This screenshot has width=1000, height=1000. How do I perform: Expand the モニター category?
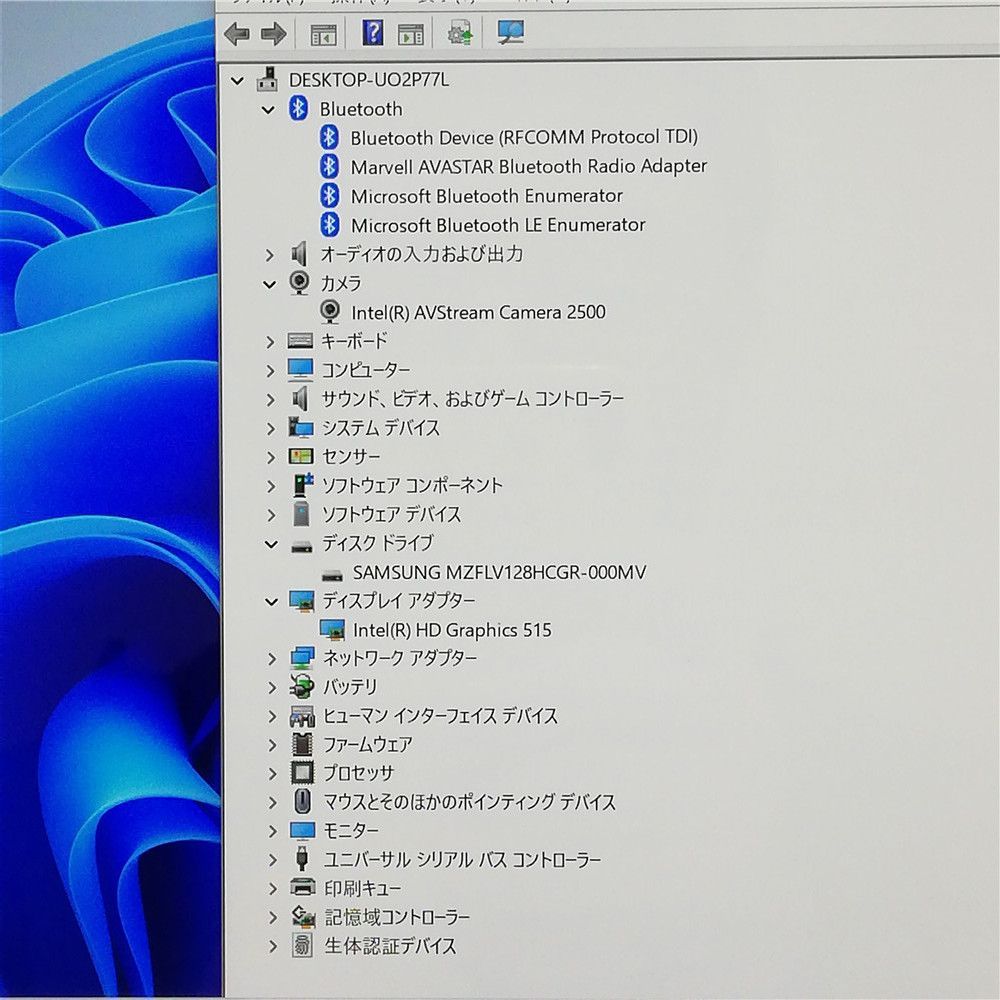coord(272,831)
